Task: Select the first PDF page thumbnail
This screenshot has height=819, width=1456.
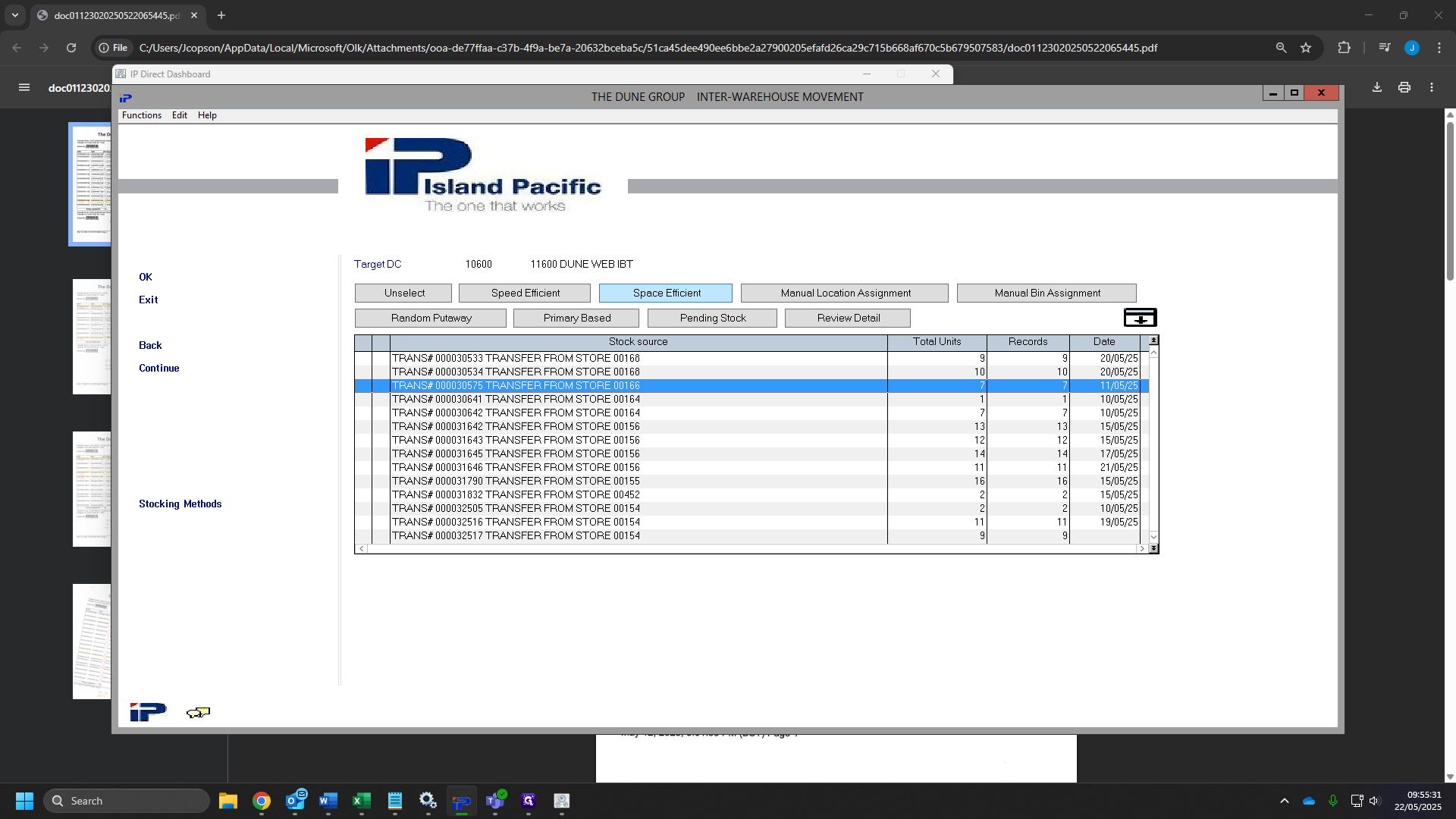Action: click(x=90, y=184)
